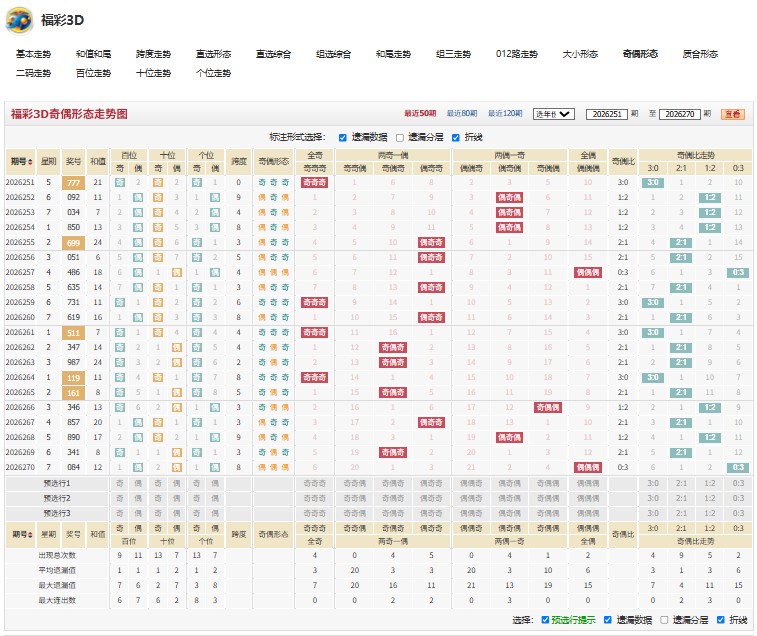The image size is (757, 636).
Task: Click highlighted award number 699
Action: [x=73, y=243]
